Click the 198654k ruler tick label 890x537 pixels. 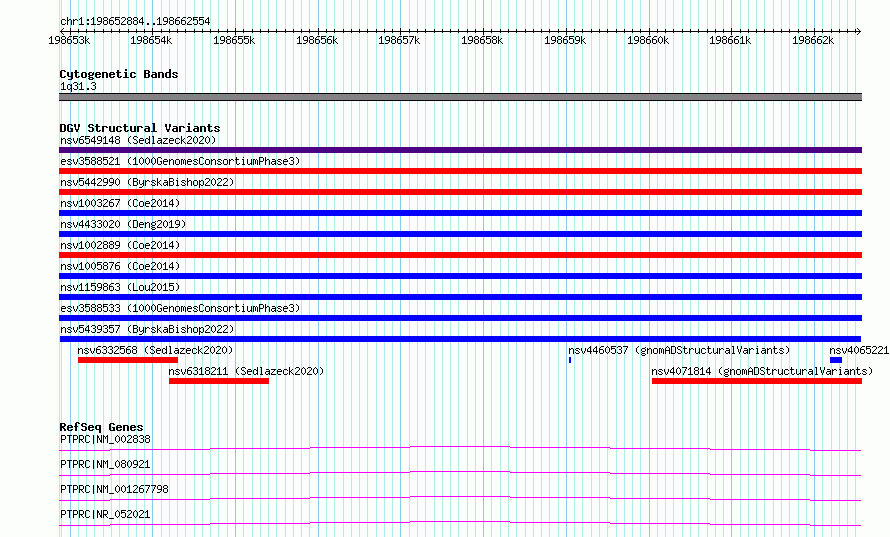151,40
